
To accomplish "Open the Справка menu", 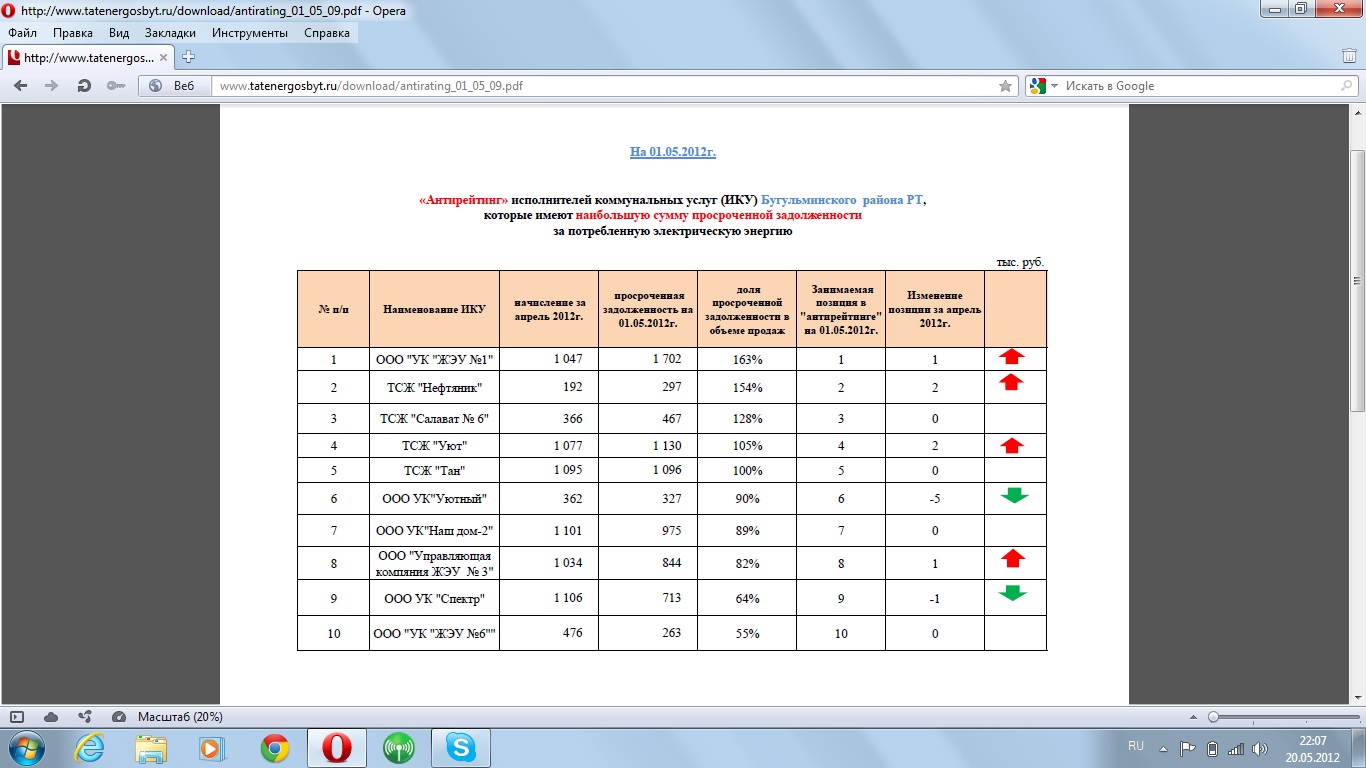I will (x=326, y=33).
